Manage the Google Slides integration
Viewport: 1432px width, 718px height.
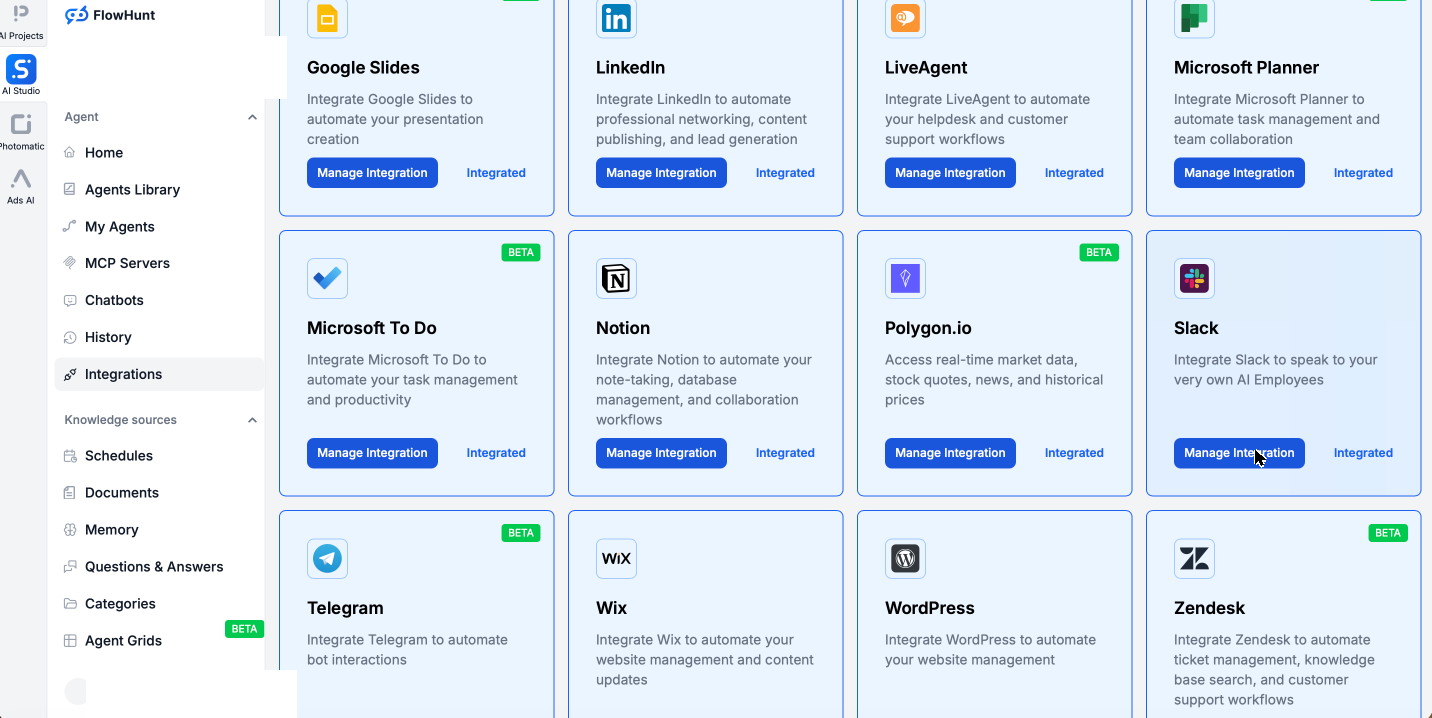pyautogui.click(x=372, y=173)
